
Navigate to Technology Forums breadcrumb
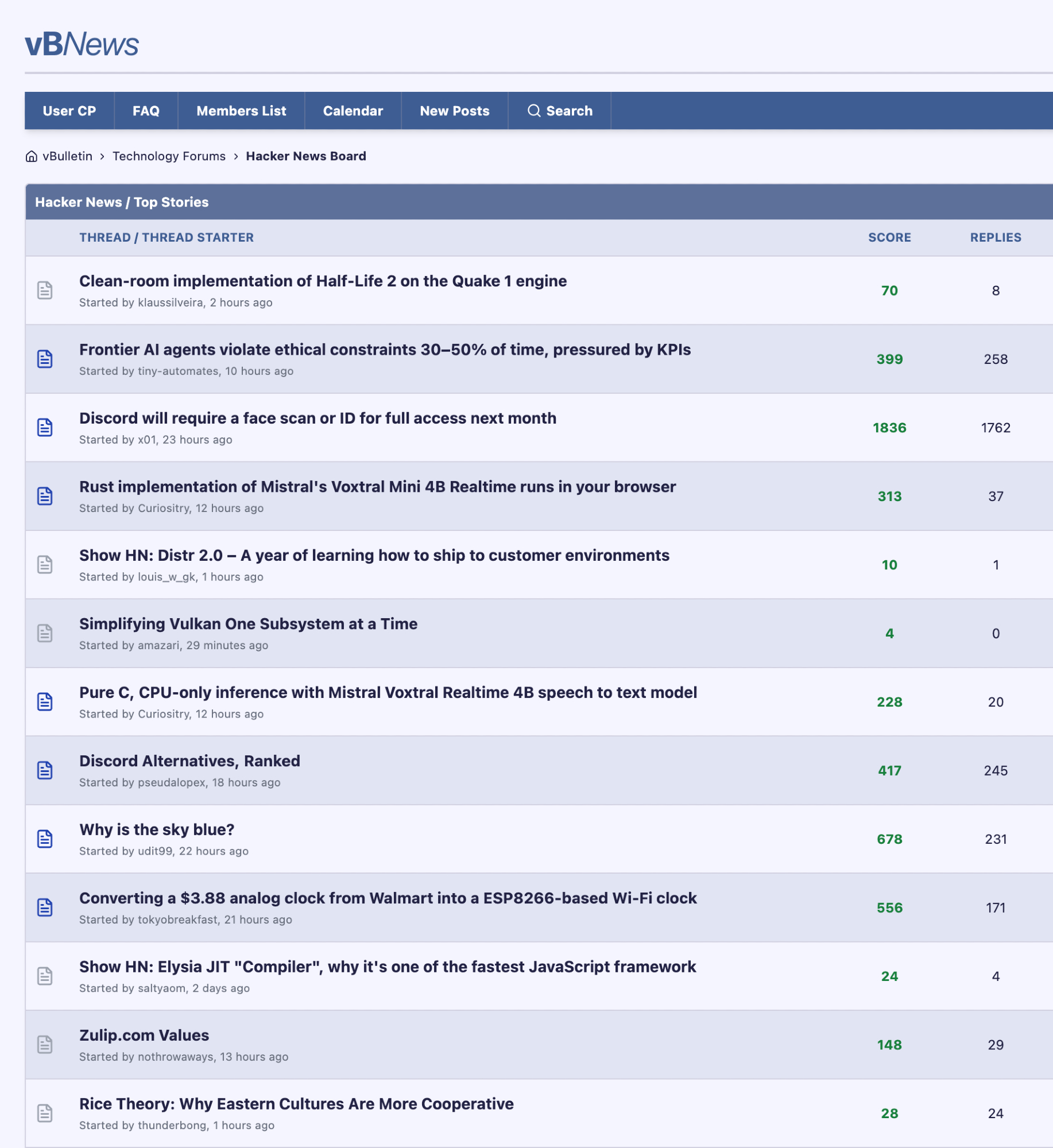[x=169, y=156]
